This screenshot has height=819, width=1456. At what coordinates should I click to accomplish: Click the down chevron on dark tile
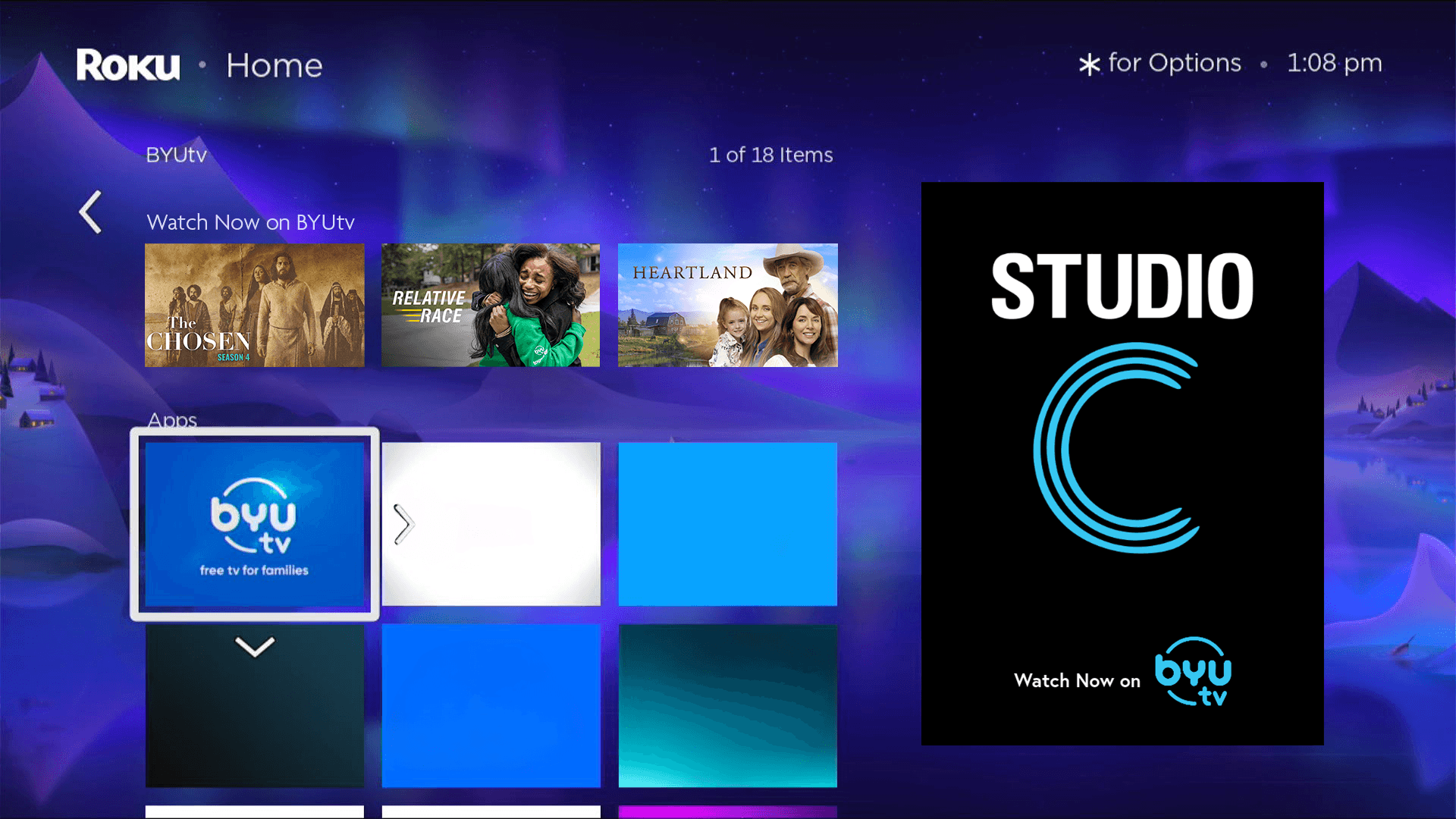click(255, 647)
